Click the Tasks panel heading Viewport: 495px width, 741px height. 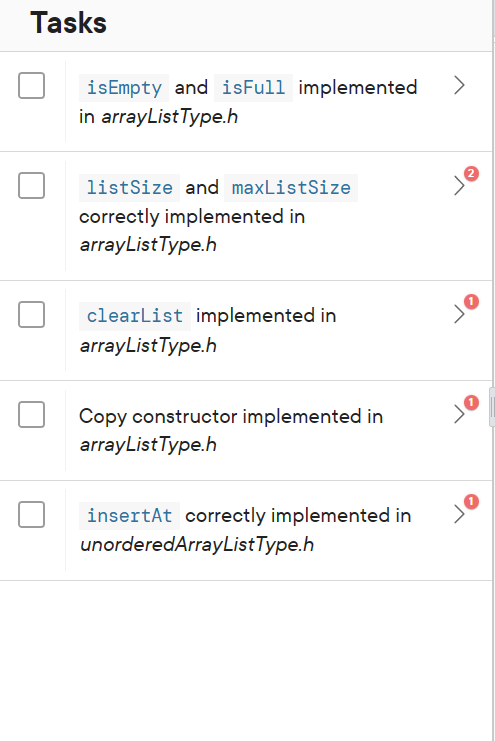[69, 23]
